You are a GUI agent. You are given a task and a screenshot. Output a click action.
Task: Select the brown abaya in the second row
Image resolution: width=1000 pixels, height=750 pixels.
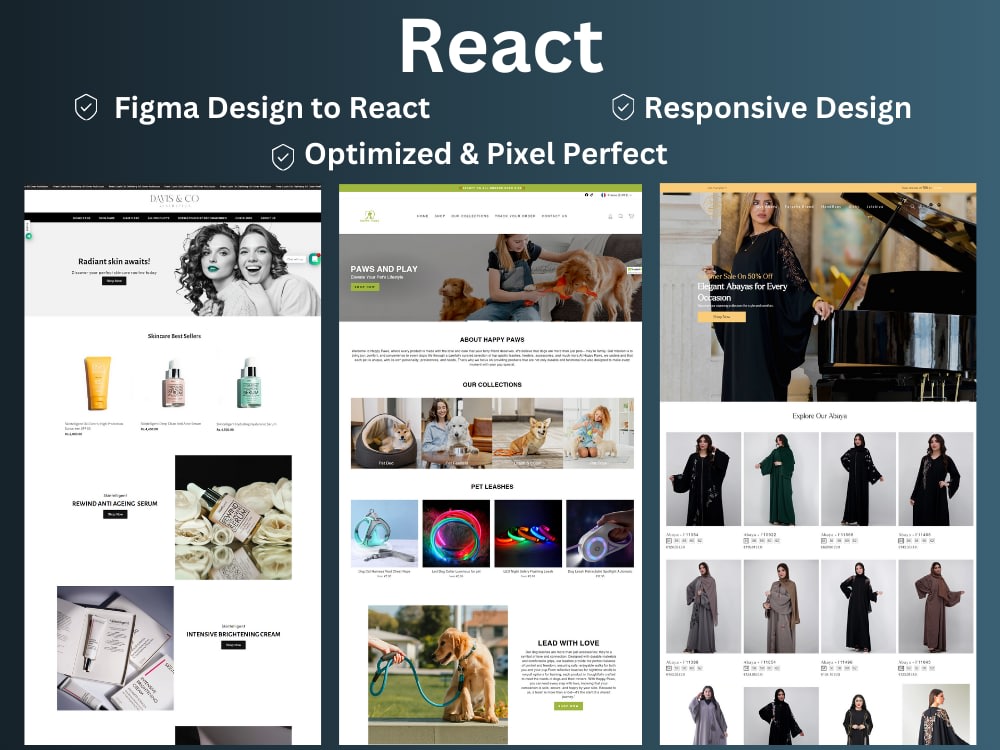coord(936,607)
